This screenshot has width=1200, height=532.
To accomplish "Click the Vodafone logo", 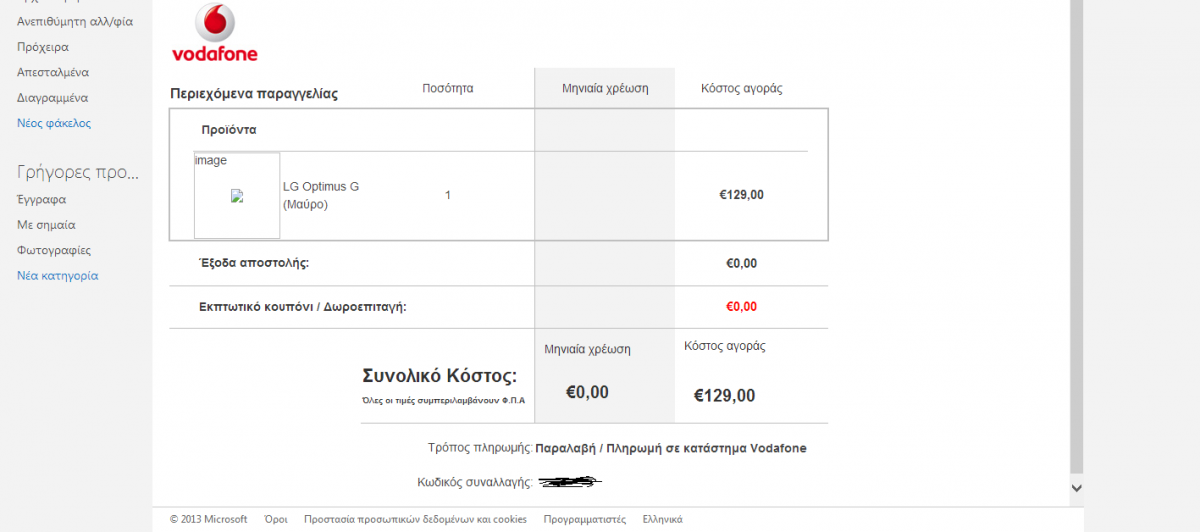I will tap(215, 33).
